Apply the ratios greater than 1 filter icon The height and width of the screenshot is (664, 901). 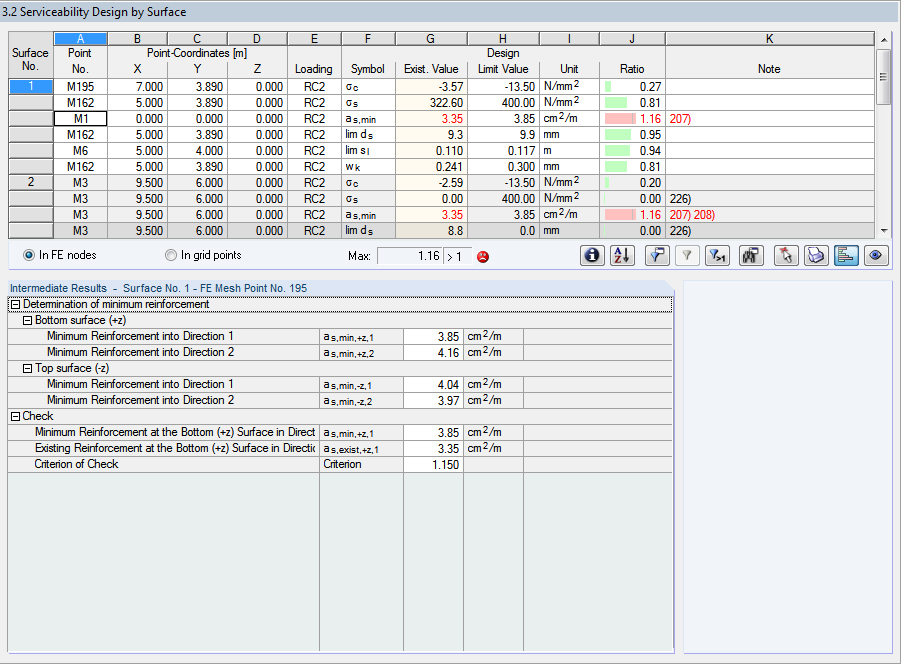717,255
